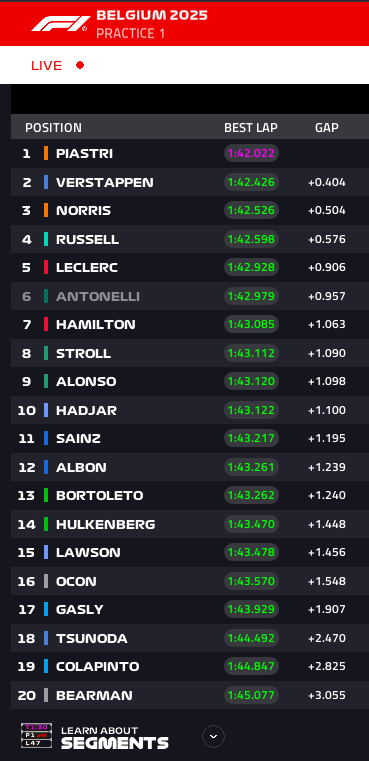The image size is (369, 761).
Task: Click Verstappen's best lap time badge
Action: [252, 182]
